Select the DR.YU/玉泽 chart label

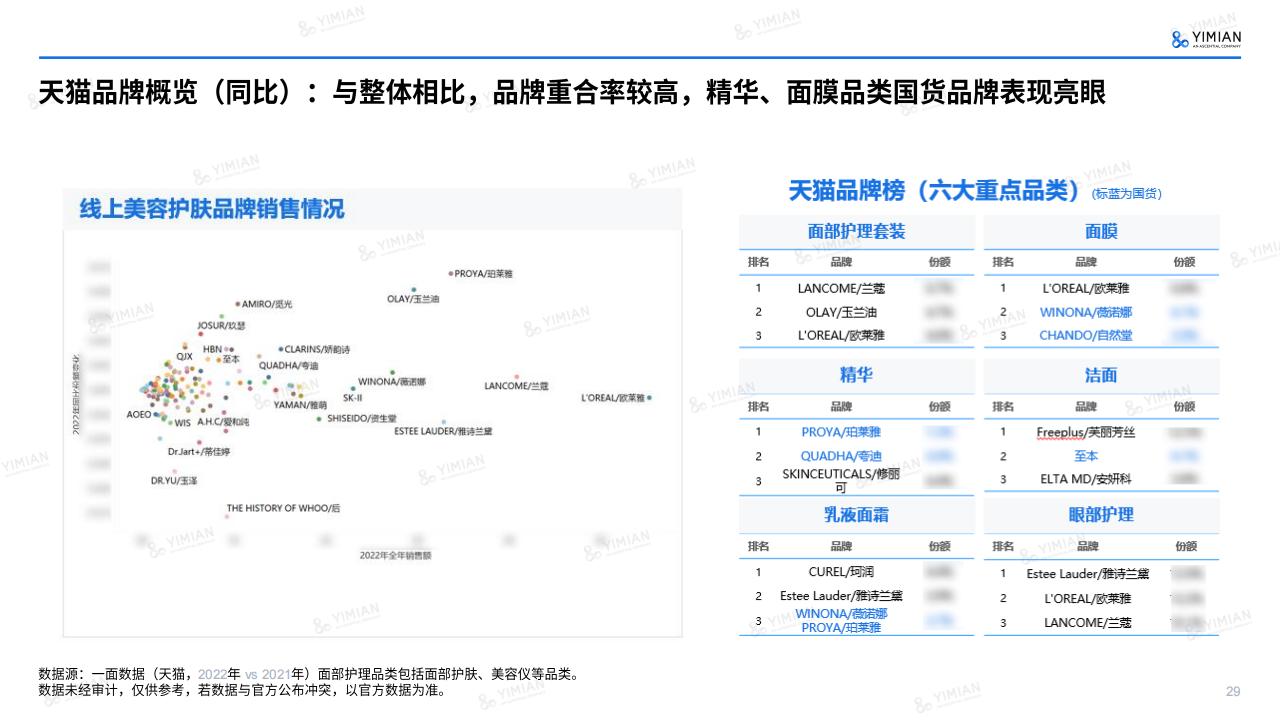point(174,481)
